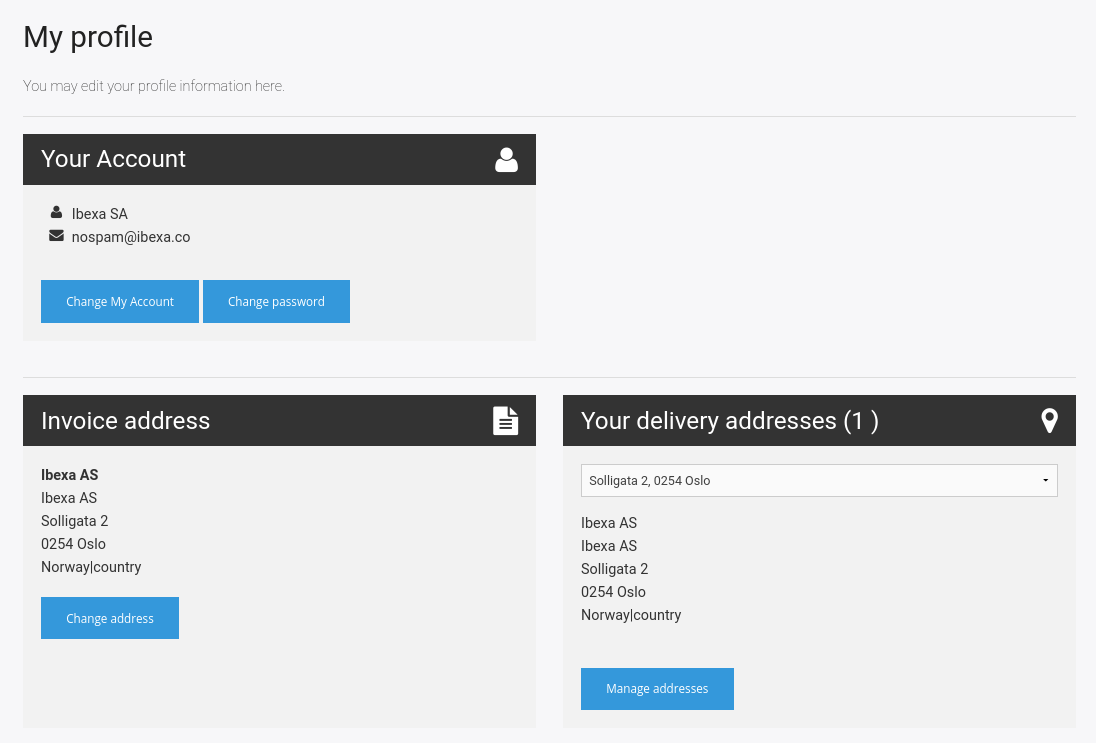Screen dimensions: 1096x743
Task: Click the user icon in Your Account header
Action: click(506, 159)
